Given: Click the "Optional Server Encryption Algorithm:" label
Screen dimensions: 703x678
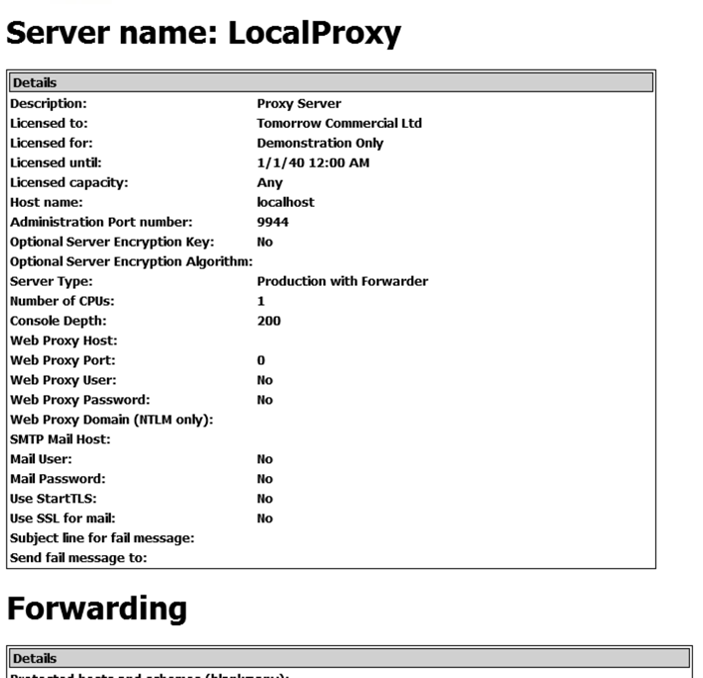Looking at the screenshot, I should tap(130, 262).
